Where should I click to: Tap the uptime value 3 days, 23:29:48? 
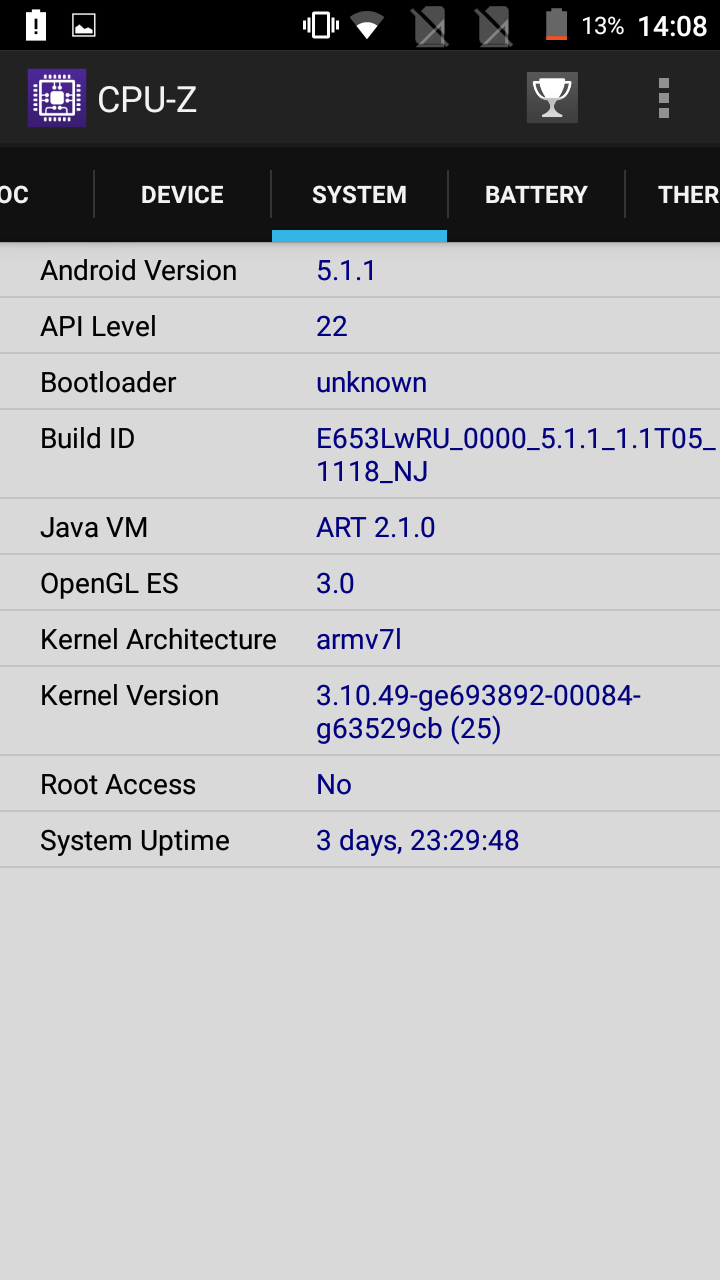pyautogui.click(x=418, y=840)
